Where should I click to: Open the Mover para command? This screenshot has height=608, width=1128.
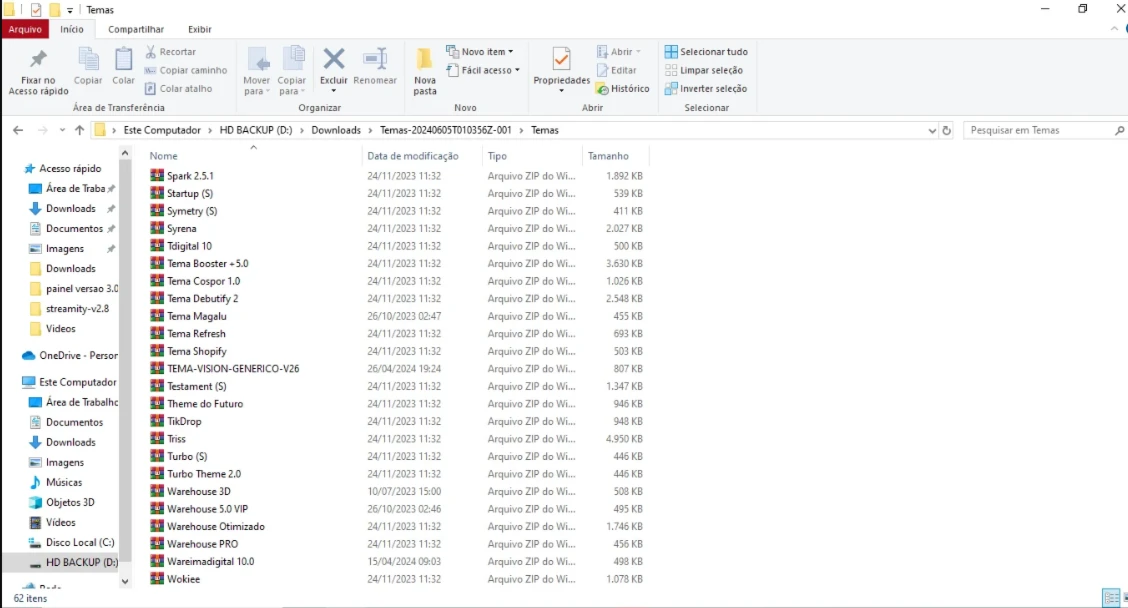pos(257,71)
